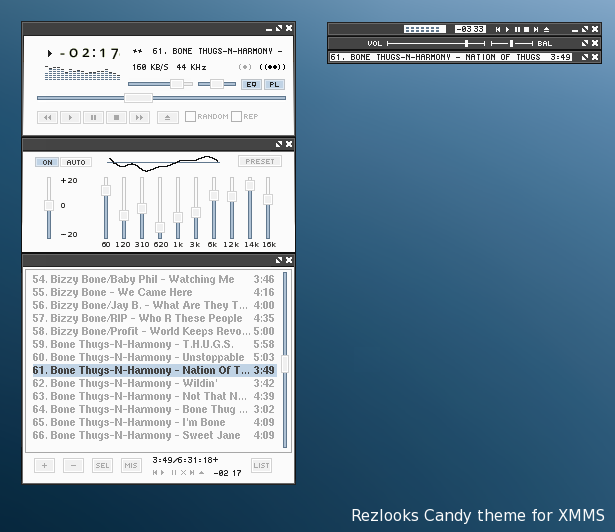Open the playlist SEL selection menu
The image size is (615, 532).
coord(102,466)
